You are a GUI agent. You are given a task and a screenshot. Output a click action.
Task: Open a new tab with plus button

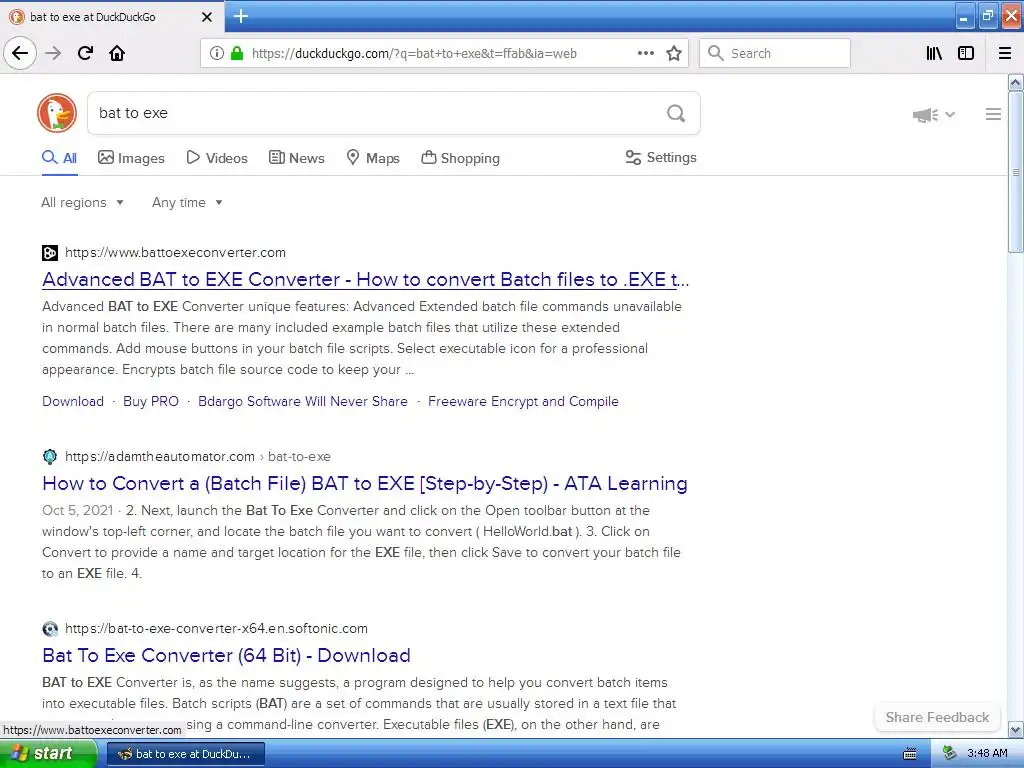click(x=240, y=16)
